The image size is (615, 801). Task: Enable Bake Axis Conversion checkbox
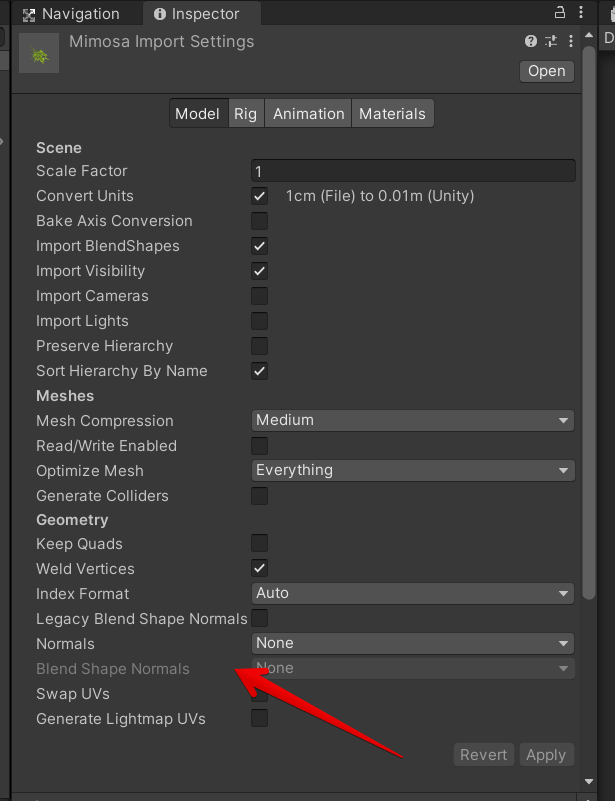click(260, 221)
